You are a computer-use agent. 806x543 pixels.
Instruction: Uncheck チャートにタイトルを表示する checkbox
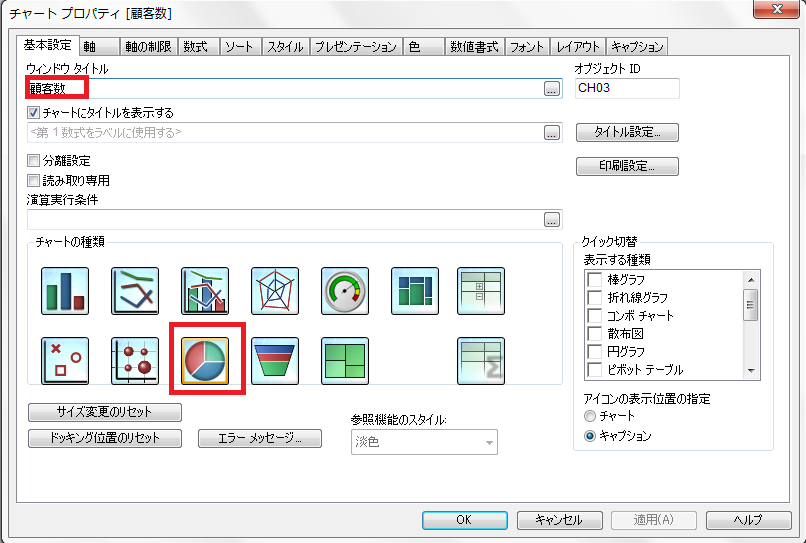(x=34, y=113)
